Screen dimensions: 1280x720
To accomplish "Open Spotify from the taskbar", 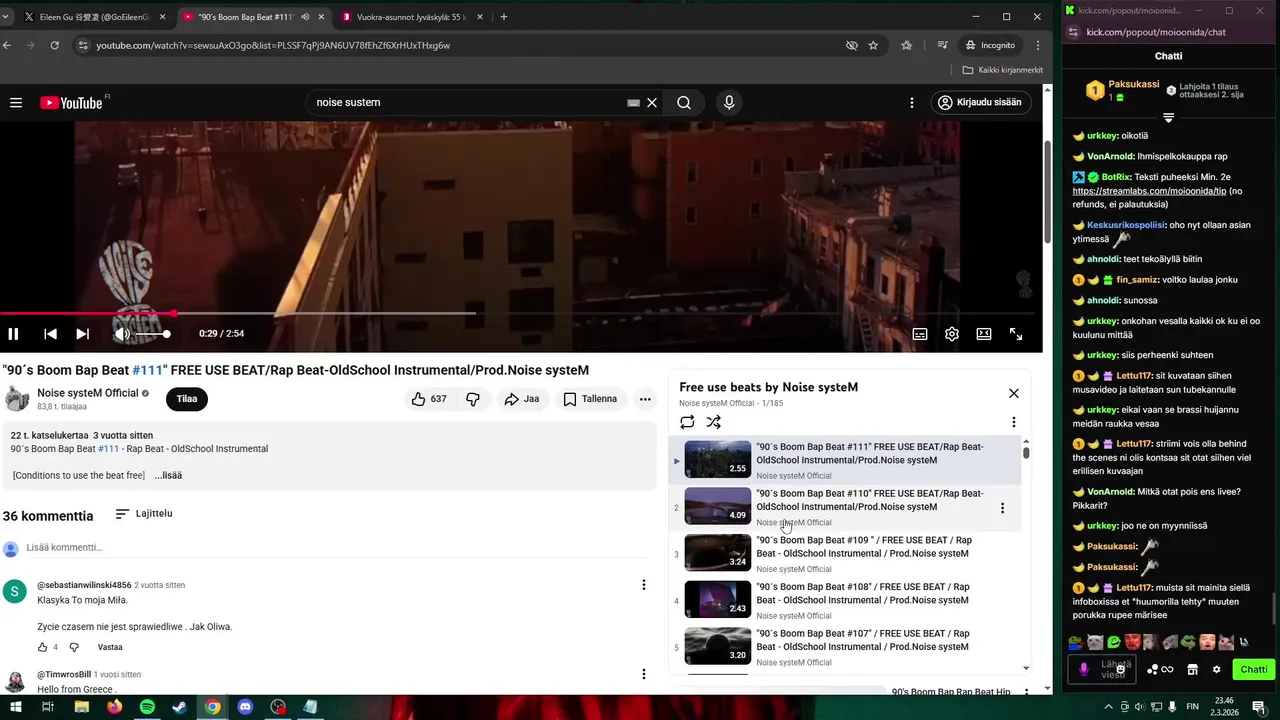I will click(147, 707).
